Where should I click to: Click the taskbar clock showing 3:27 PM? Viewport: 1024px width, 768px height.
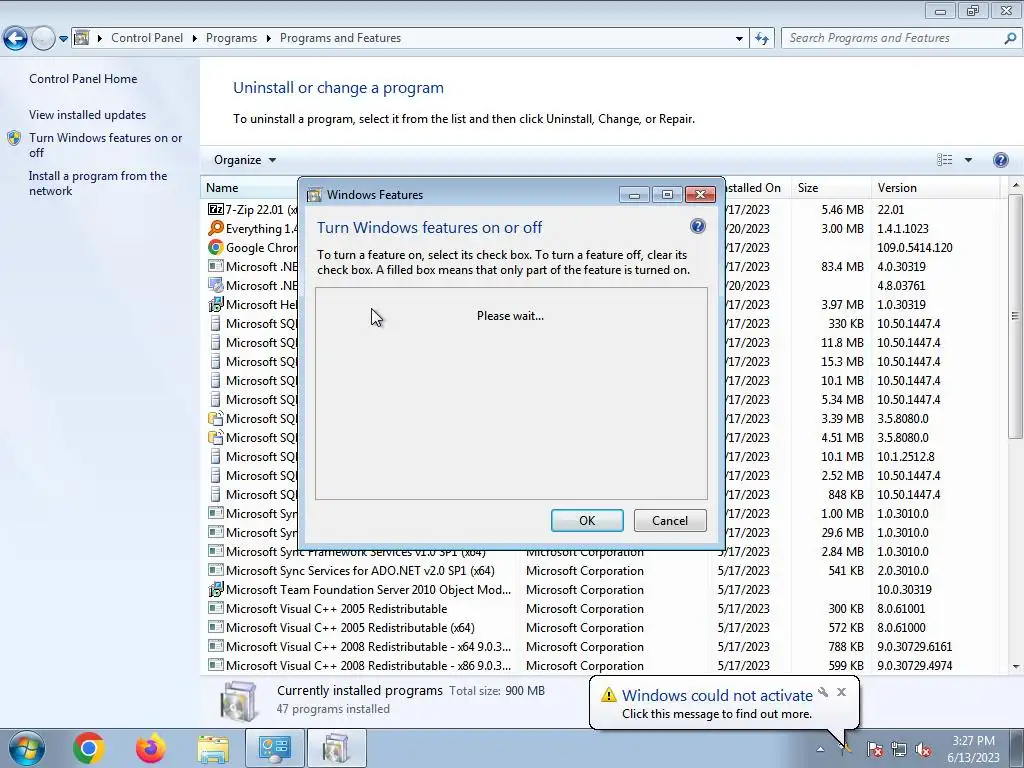click(973, 749)
